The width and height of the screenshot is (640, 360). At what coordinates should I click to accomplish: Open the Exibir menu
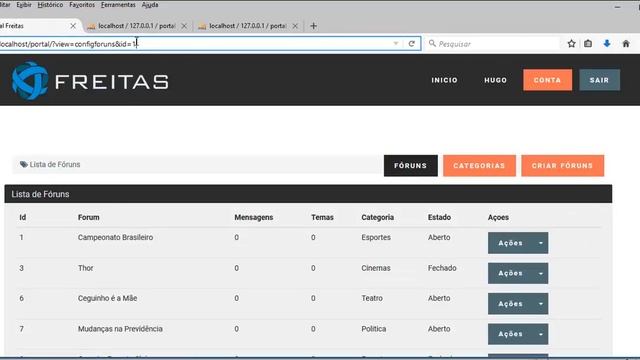24,5
